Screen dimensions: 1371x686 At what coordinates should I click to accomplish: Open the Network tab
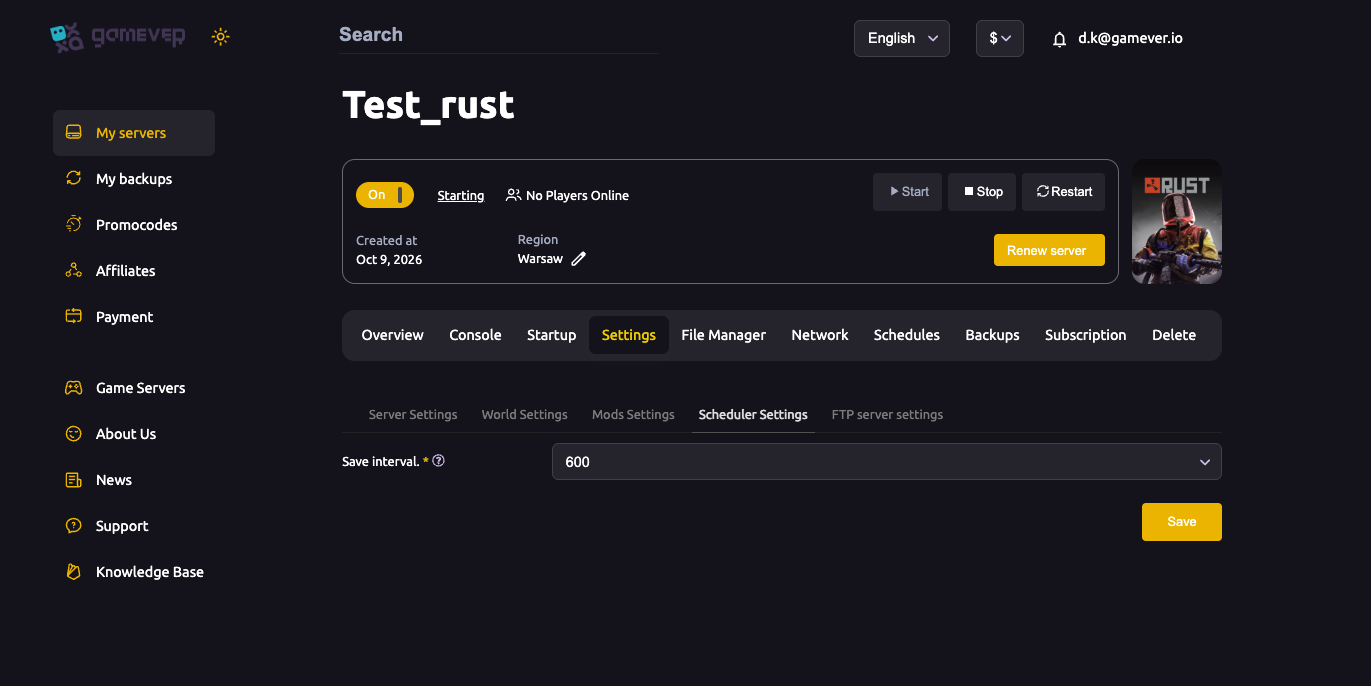[820, 335]
